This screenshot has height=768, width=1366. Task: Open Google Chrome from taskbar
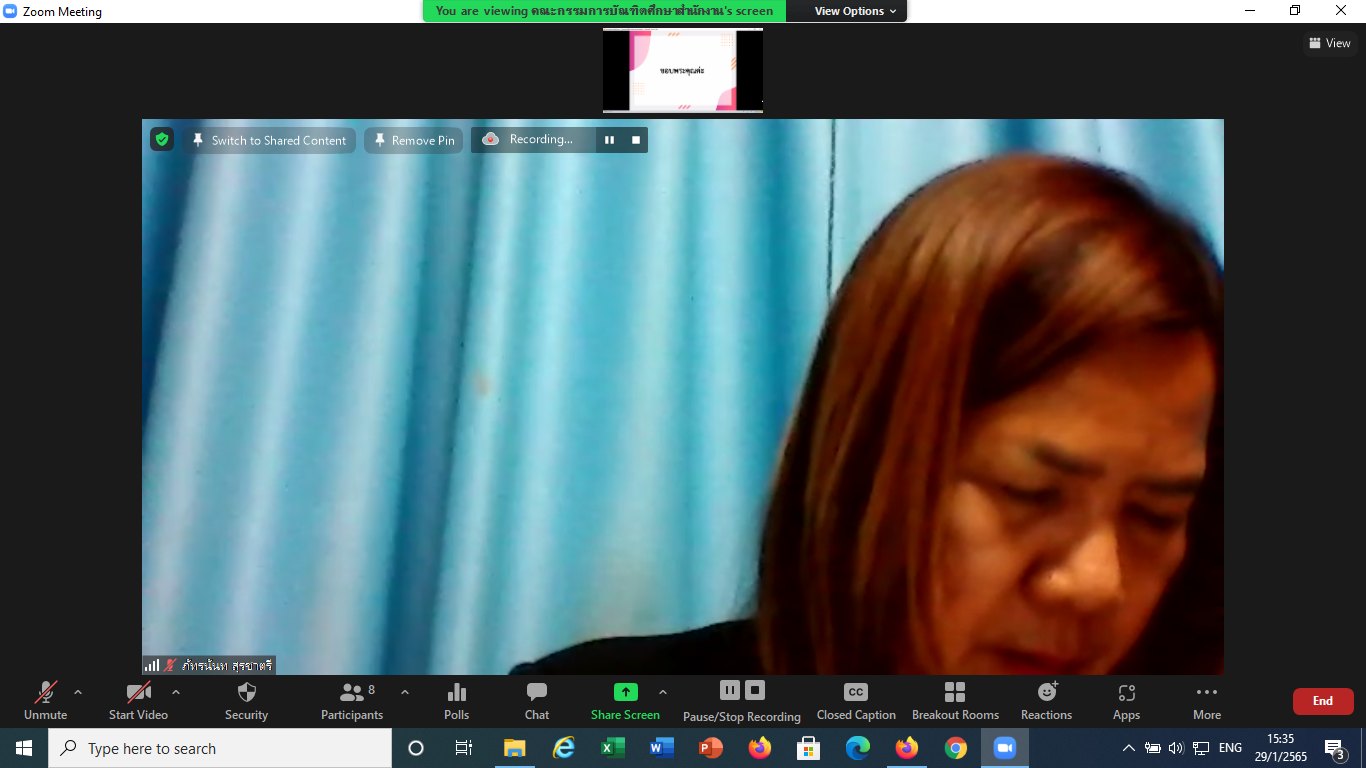pyautogui.click(x=956, y=748)
